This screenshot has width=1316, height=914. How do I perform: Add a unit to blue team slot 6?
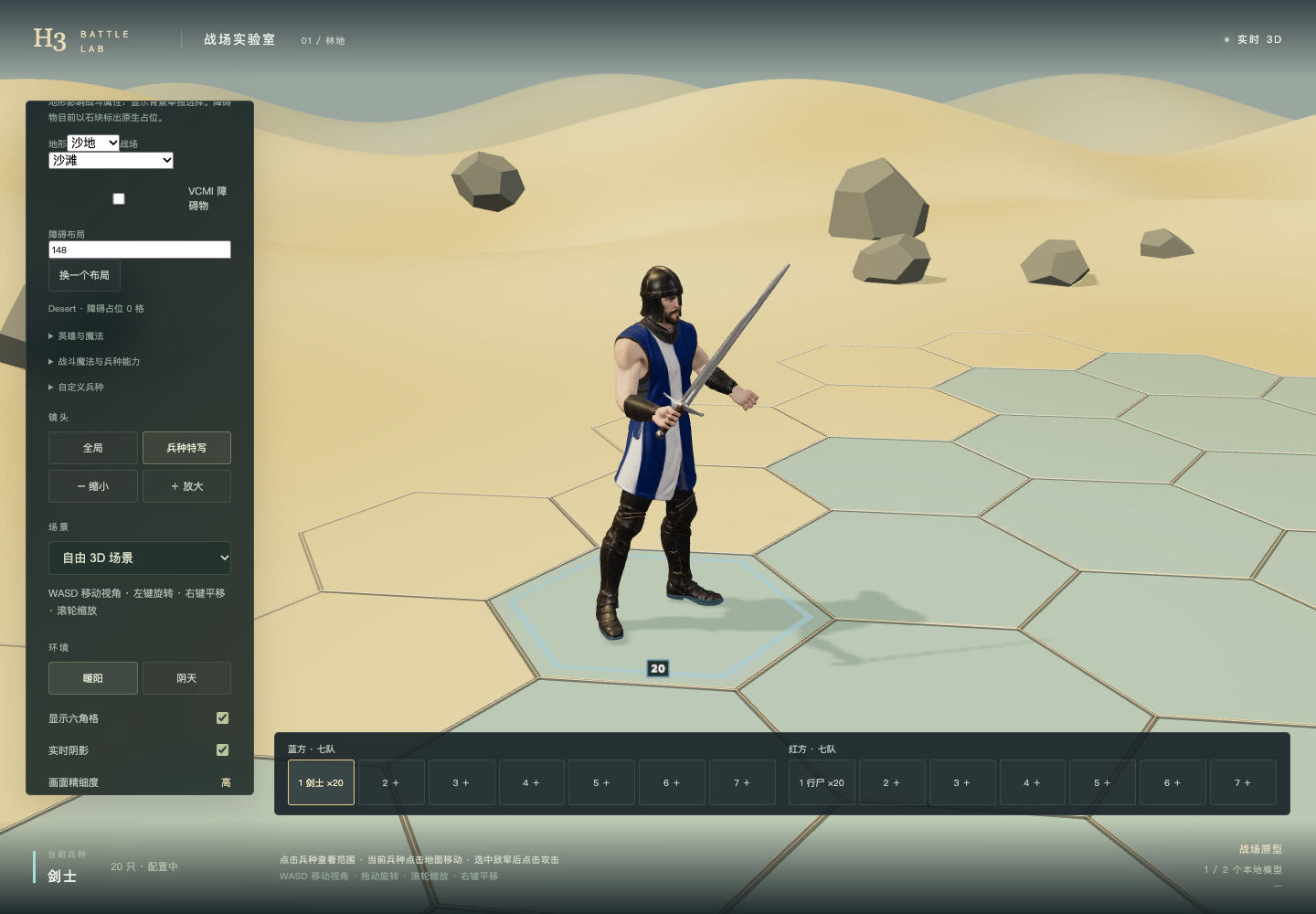[x=672, y=782]
